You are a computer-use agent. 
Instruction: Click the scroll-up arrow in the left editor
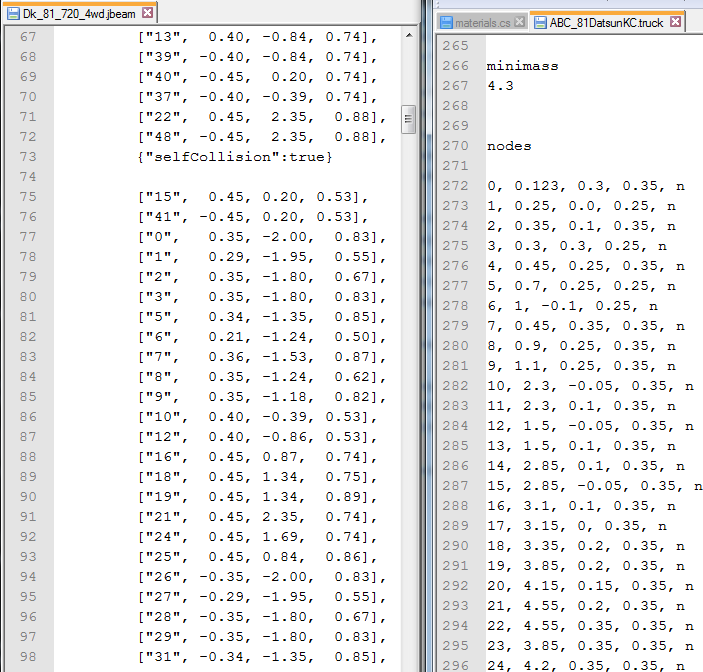409,35
